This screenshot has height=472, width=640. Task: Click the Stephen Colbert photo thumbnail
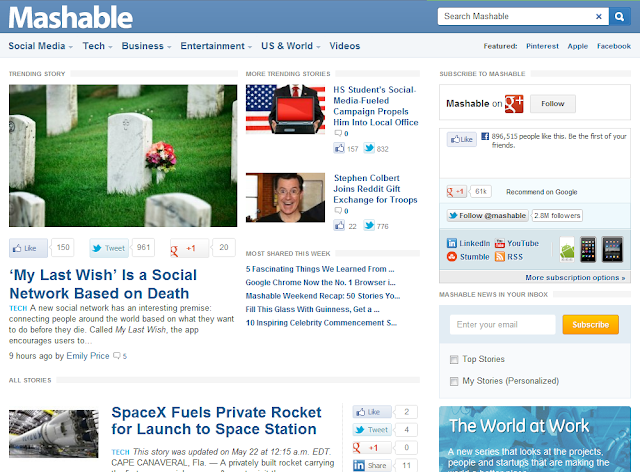[285, 198]
